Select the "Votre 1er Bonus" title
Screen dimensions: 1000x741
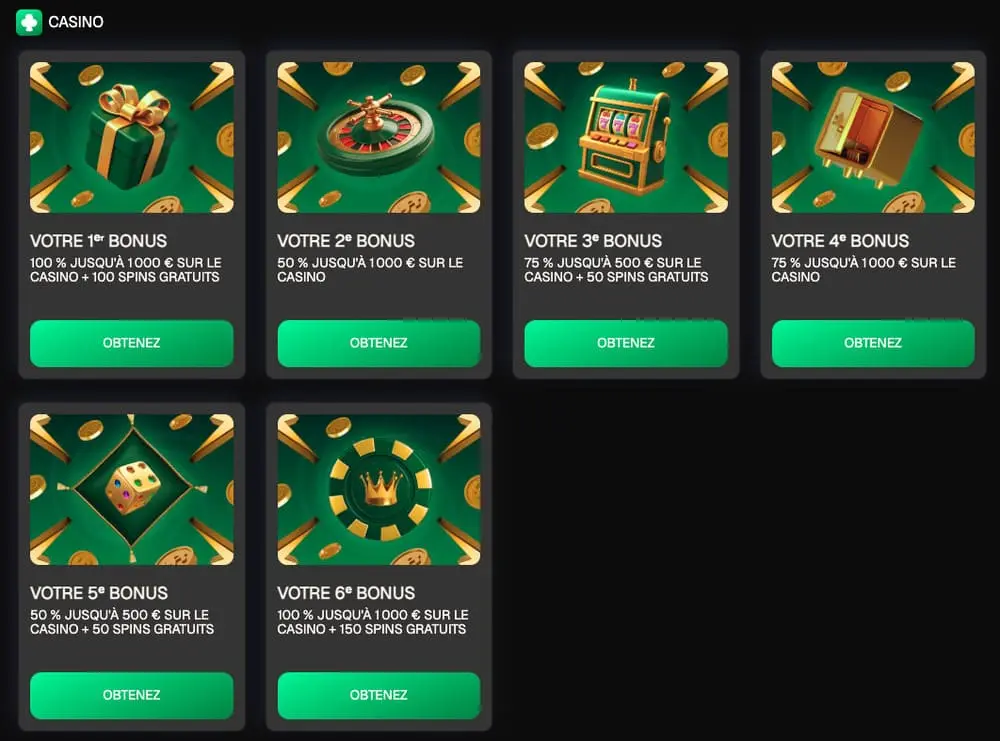(99, 241)
